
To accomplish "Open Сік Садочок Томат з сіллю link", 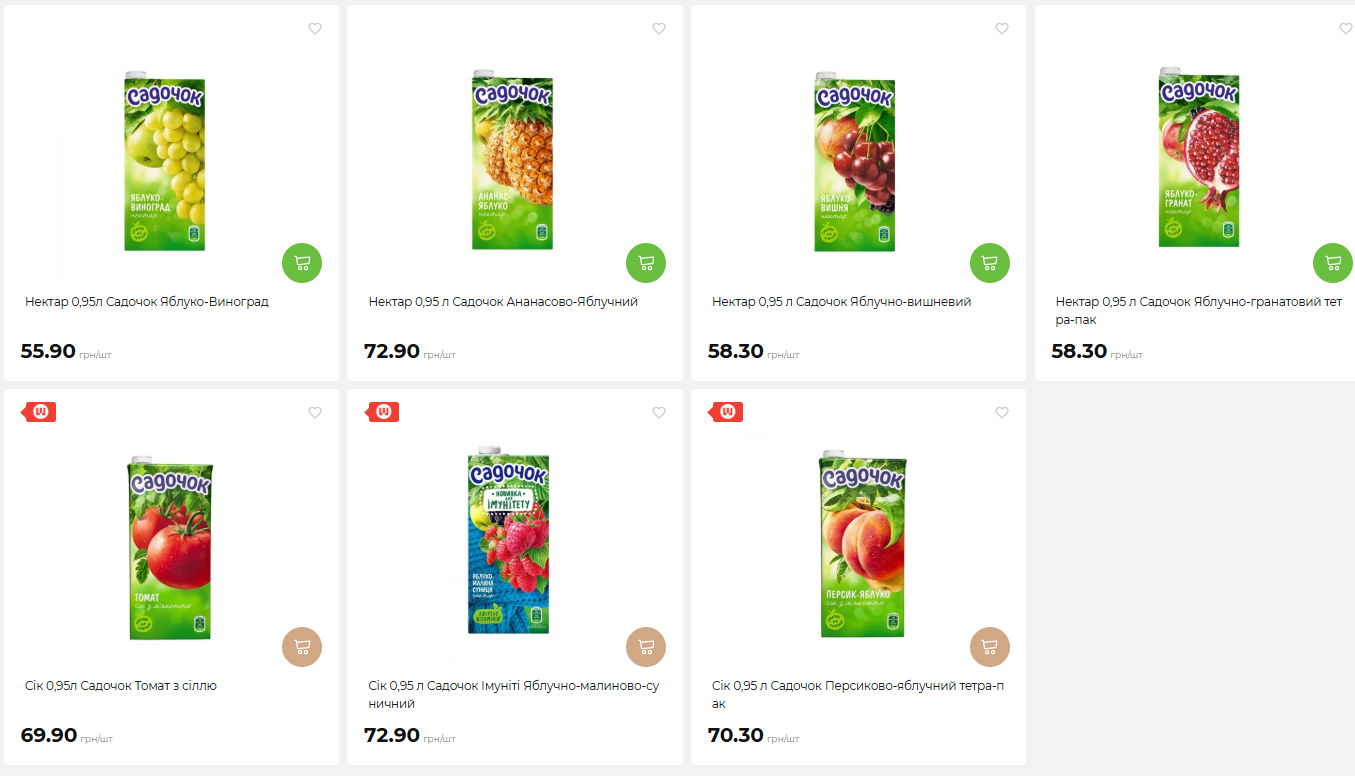I will click(x=121, y=686).
